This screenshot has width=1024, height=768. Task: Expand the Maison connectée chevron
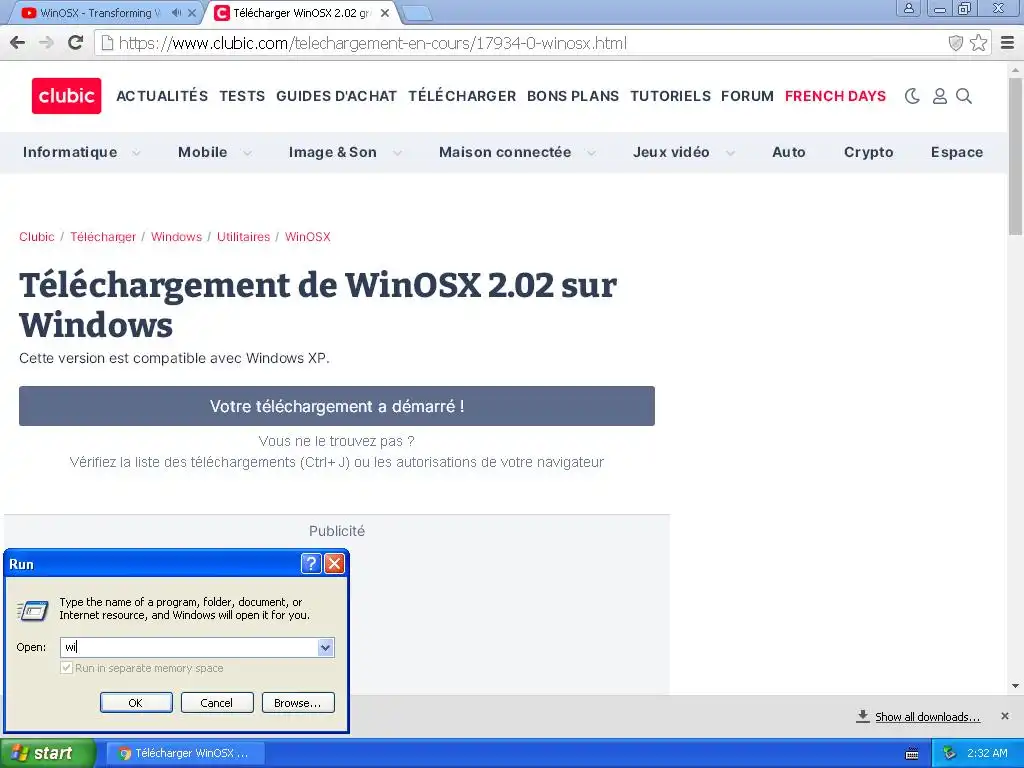[591, 153]
